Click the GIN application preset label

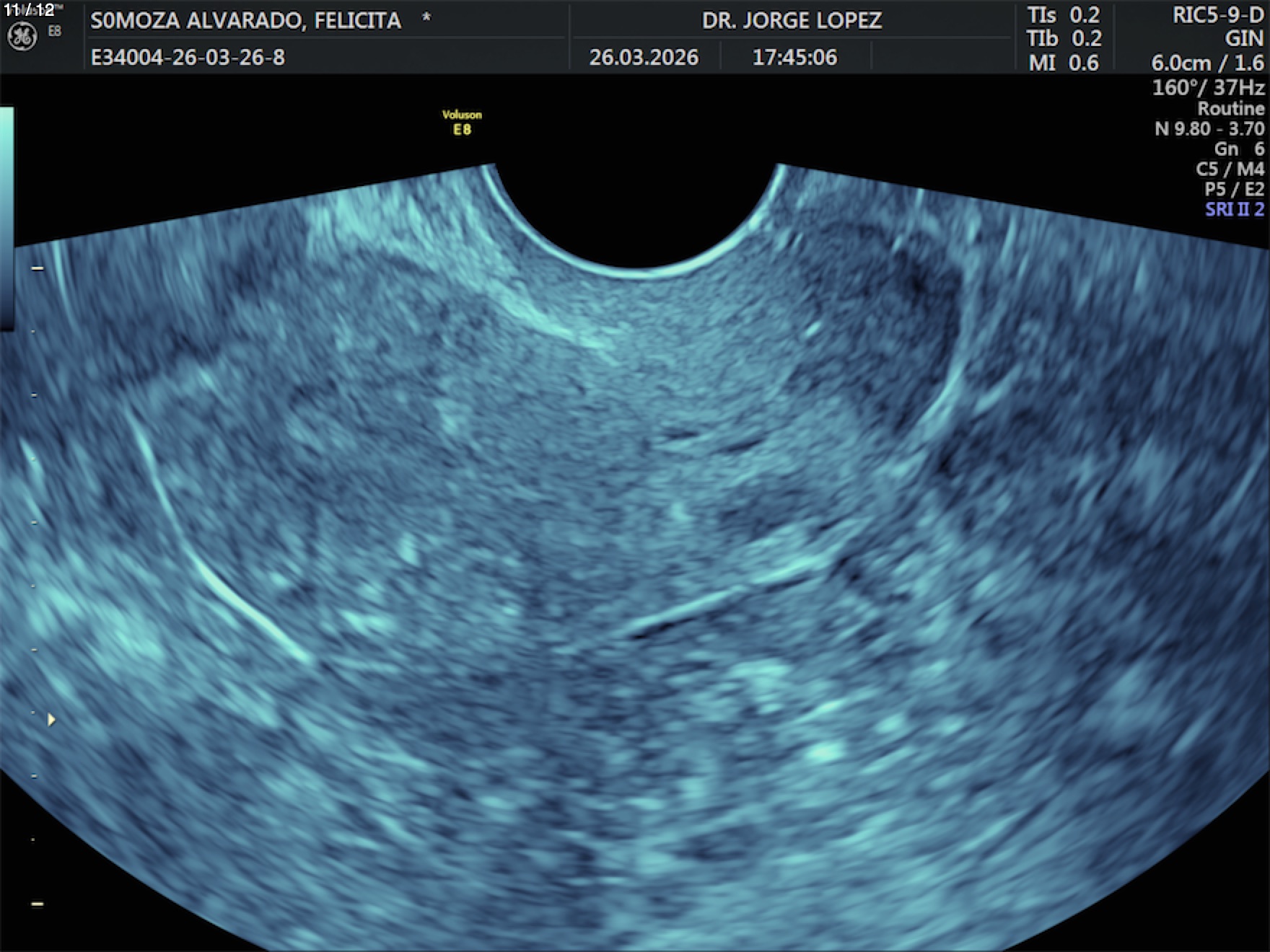pos(1244,39)
